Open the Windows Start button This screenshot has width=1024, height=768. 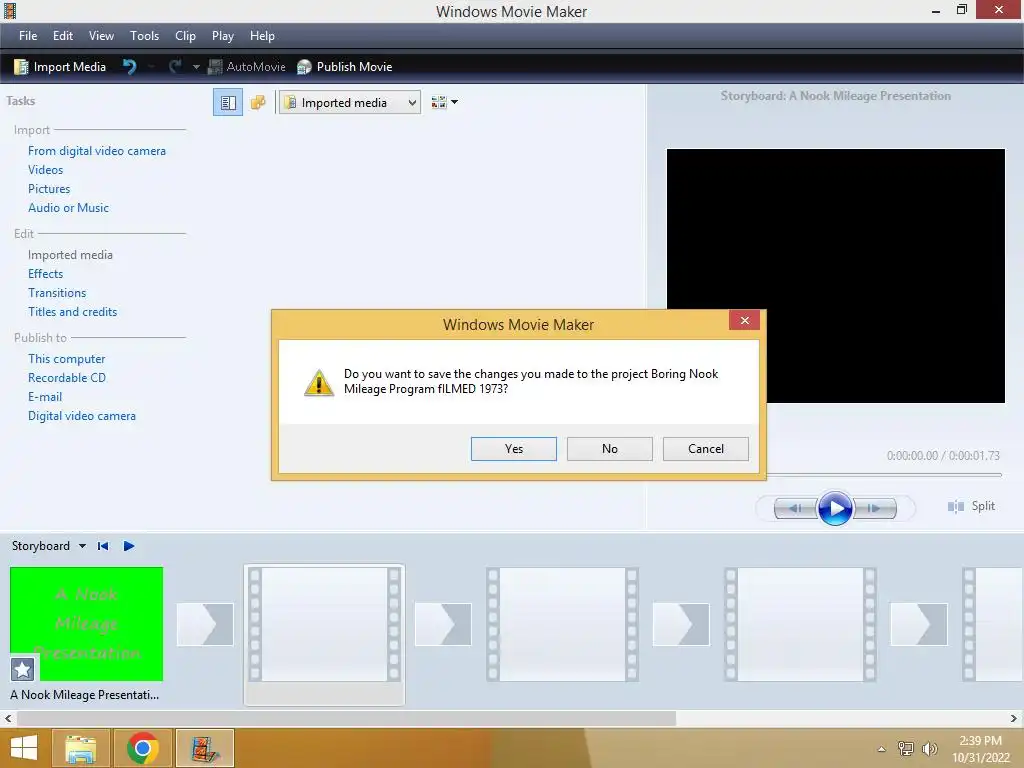click(24, 748)
